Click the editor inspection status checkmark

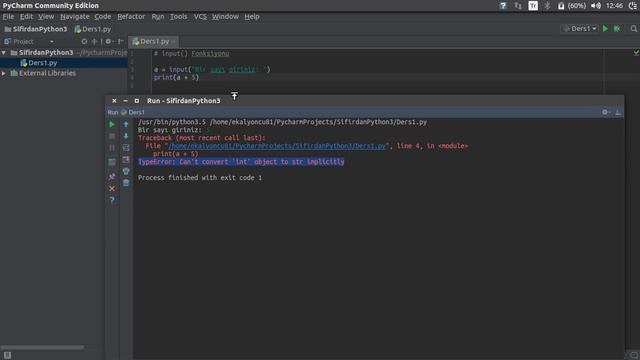point(636,53)
